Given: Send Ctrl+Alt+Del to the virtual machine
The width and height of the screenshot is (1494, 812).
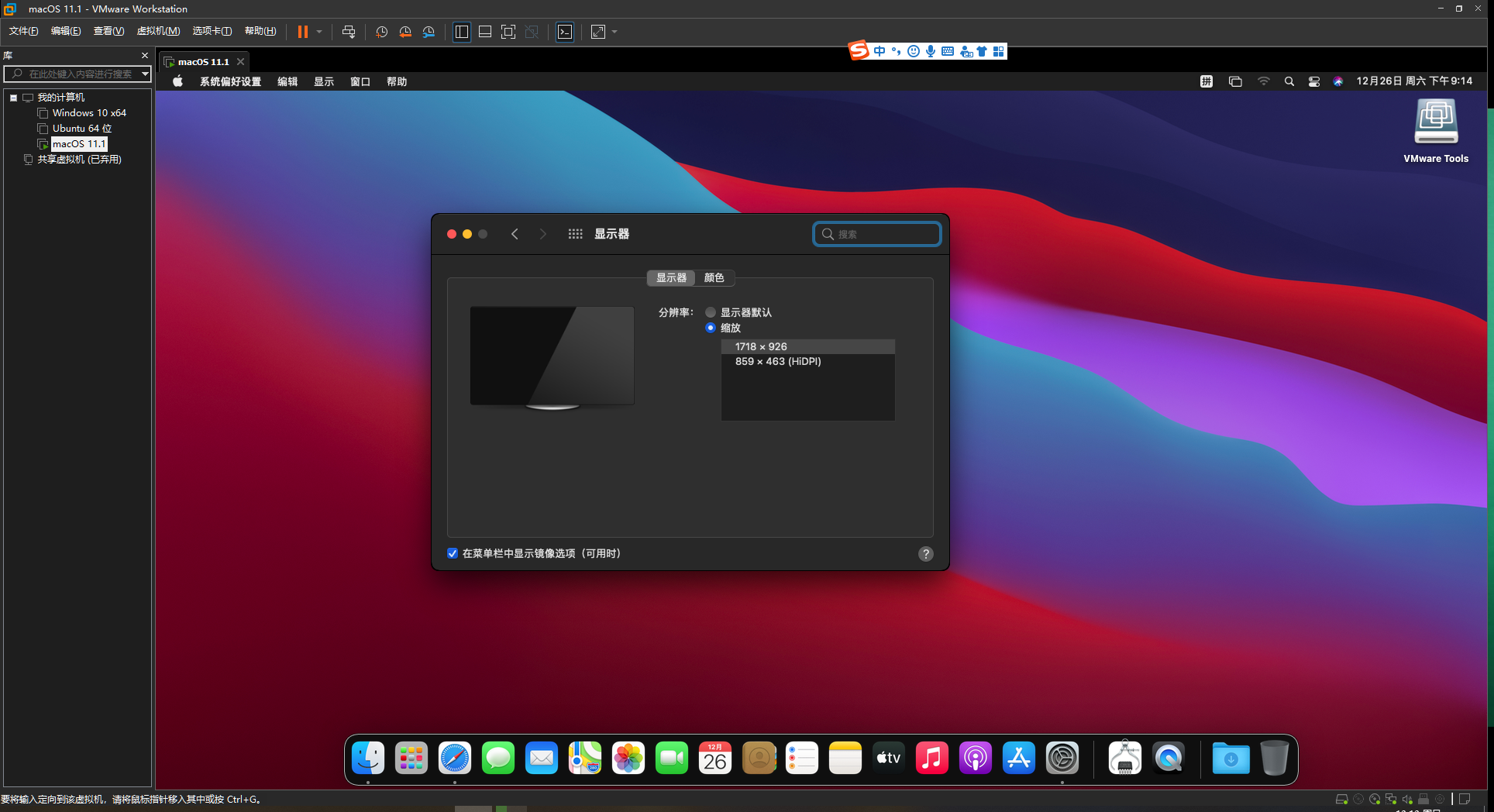Looking at the screenshot, I should tap(349, 32).
